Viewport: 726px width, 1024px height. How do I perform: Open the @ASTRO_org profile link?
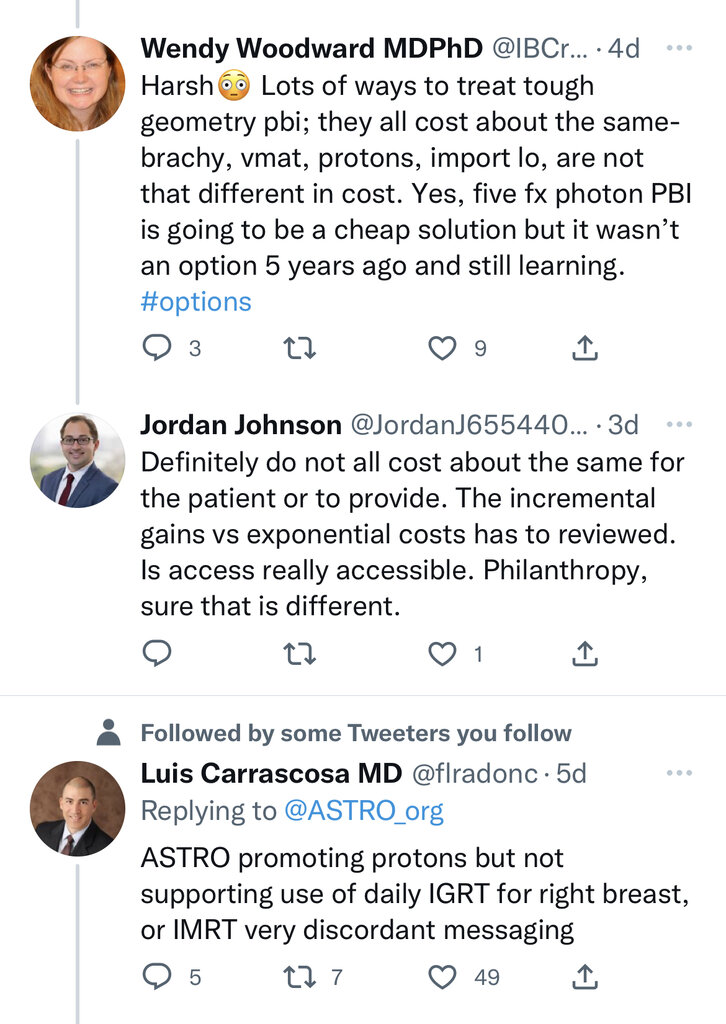[x=364, y=812]
